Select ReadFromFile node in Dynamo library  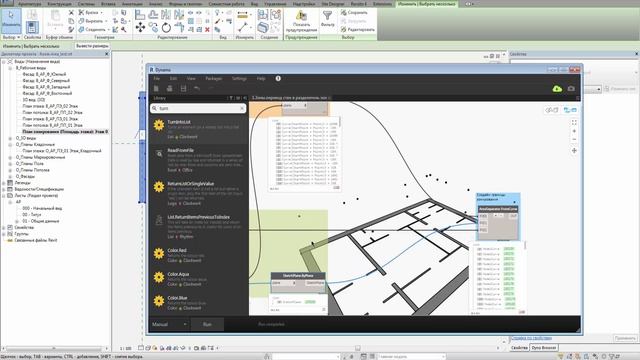pos(199,160)
